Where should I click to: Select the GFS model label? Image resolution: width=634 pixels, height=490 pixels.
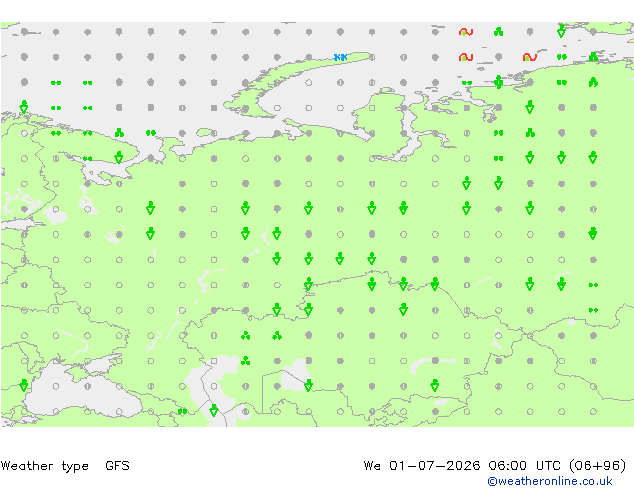point(117,466)
